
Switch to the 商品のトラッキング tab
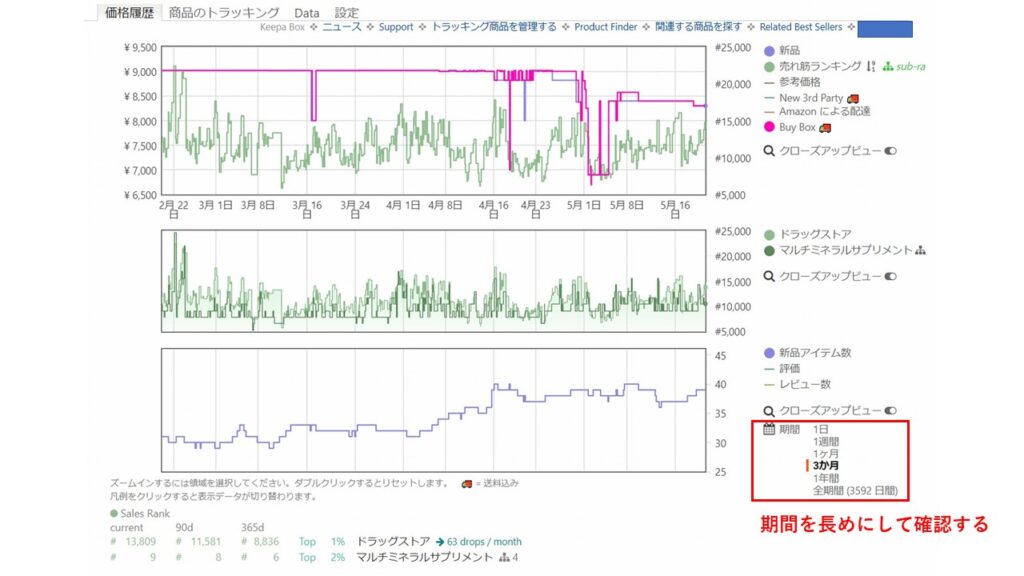[x=224, y=13]
